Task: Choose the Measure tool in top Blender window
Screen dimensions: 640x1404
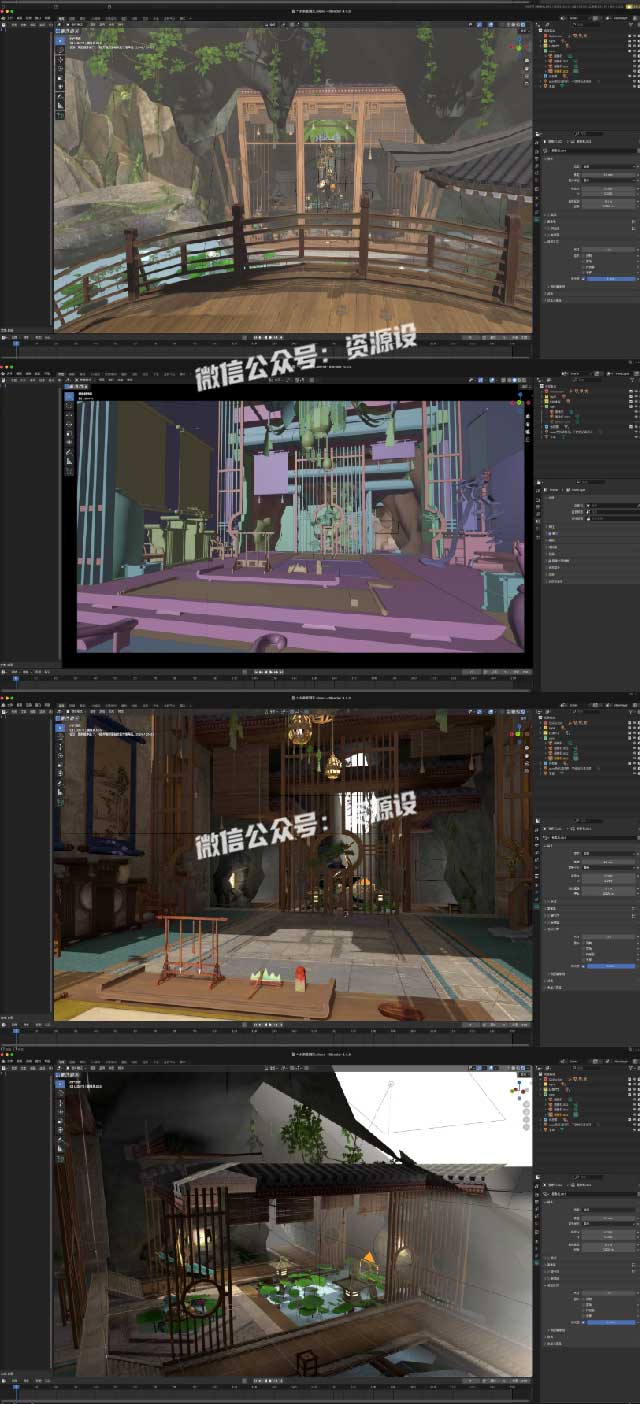Action: 60,106
